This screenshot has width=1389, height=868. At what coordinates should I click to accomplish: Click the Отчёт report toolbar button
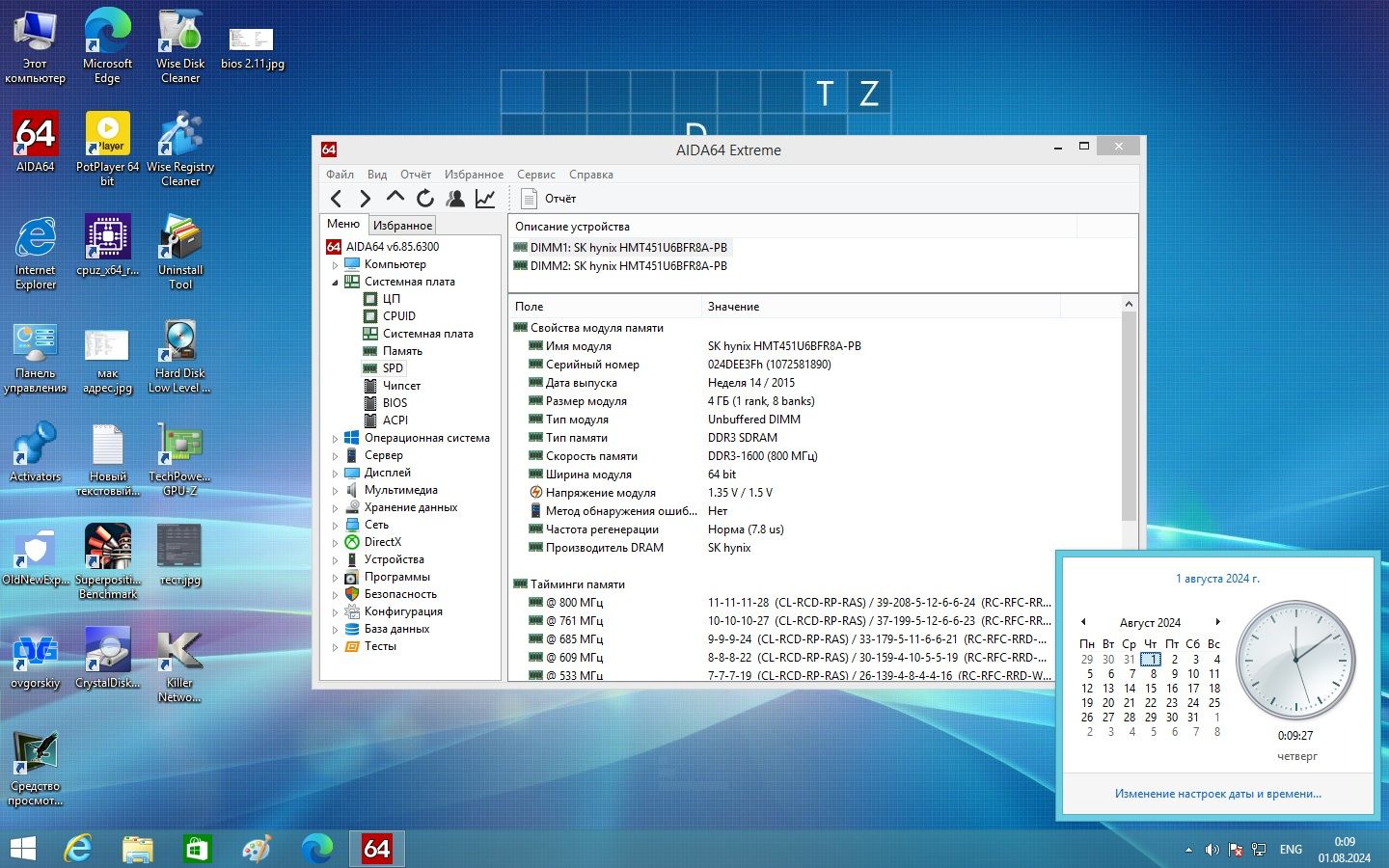click(548, 199)
